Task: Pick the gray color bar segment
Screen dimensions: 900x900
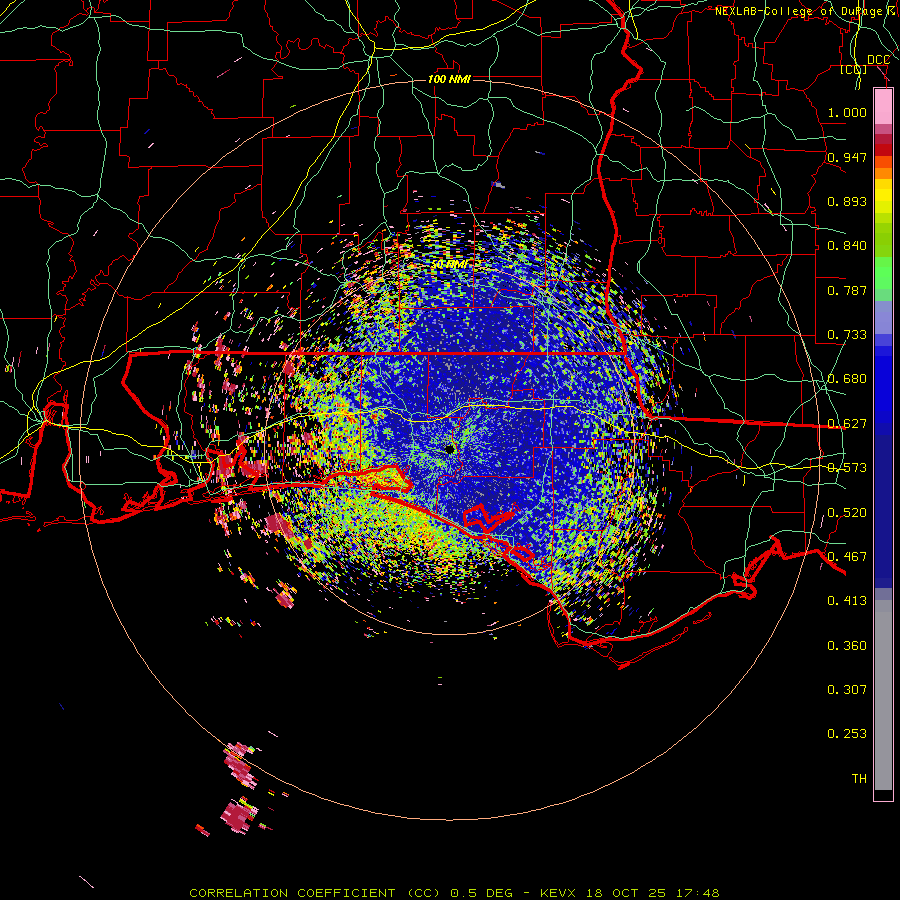Action: tap(883, 695)
